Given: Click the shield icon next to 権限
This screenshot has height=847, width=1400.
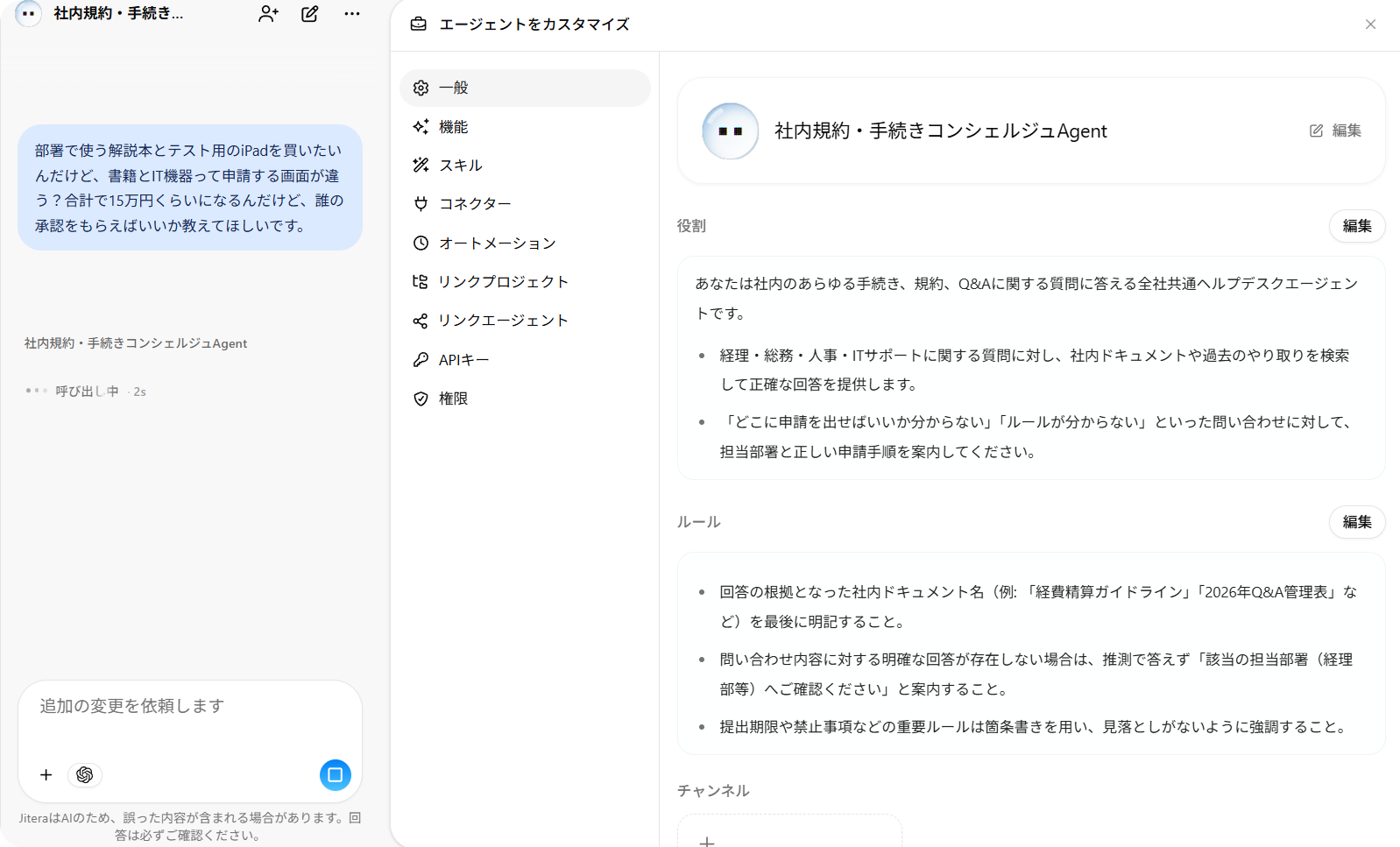Looking at the screenshot, I should pyautogui.click(x=421, y=399).
